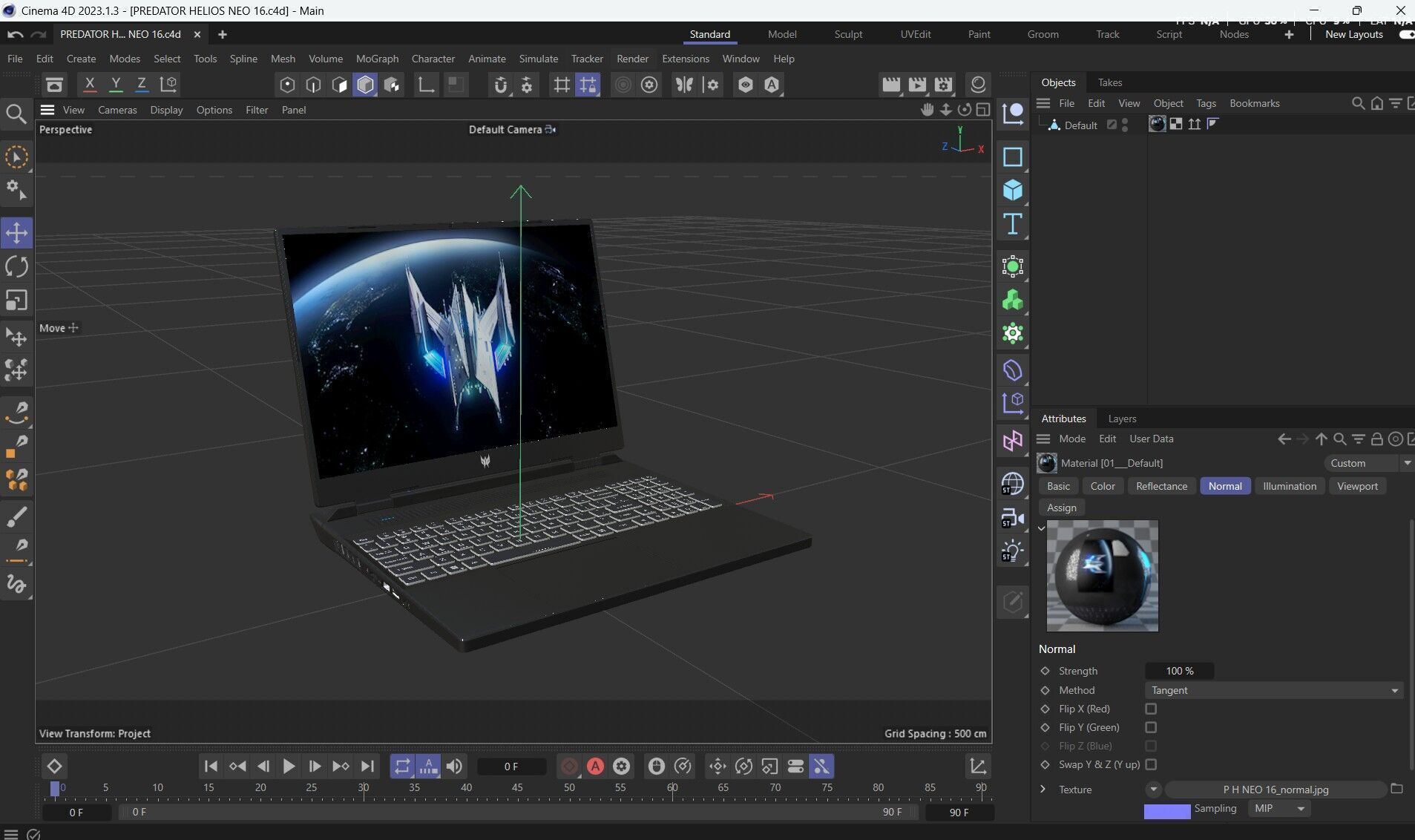Click the material preview sphere thumbnail
The width and height of the screenshot is (1415, 840).
(x=1102, y=576)
